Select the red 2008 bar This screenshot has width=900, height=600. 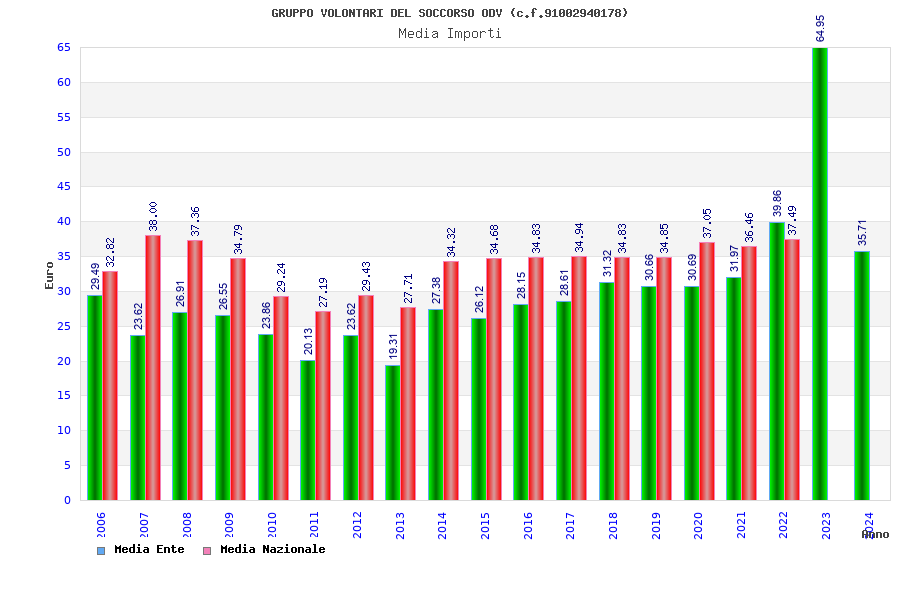pos(195,370)
